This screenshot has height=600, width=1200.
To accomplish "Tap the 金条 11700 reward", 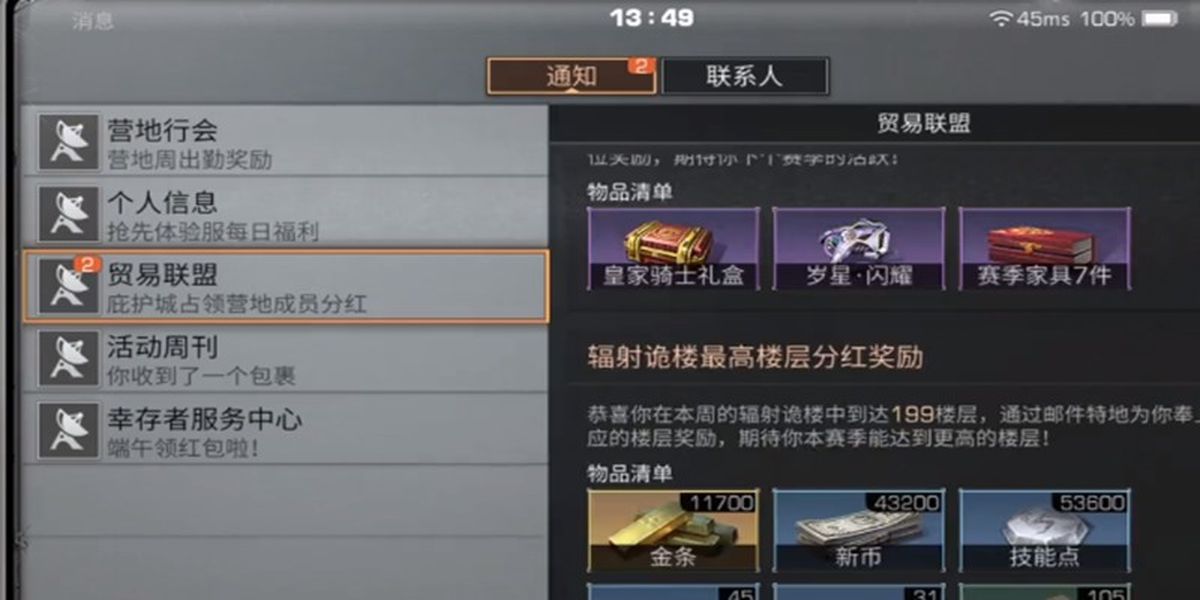I will 673,530.
